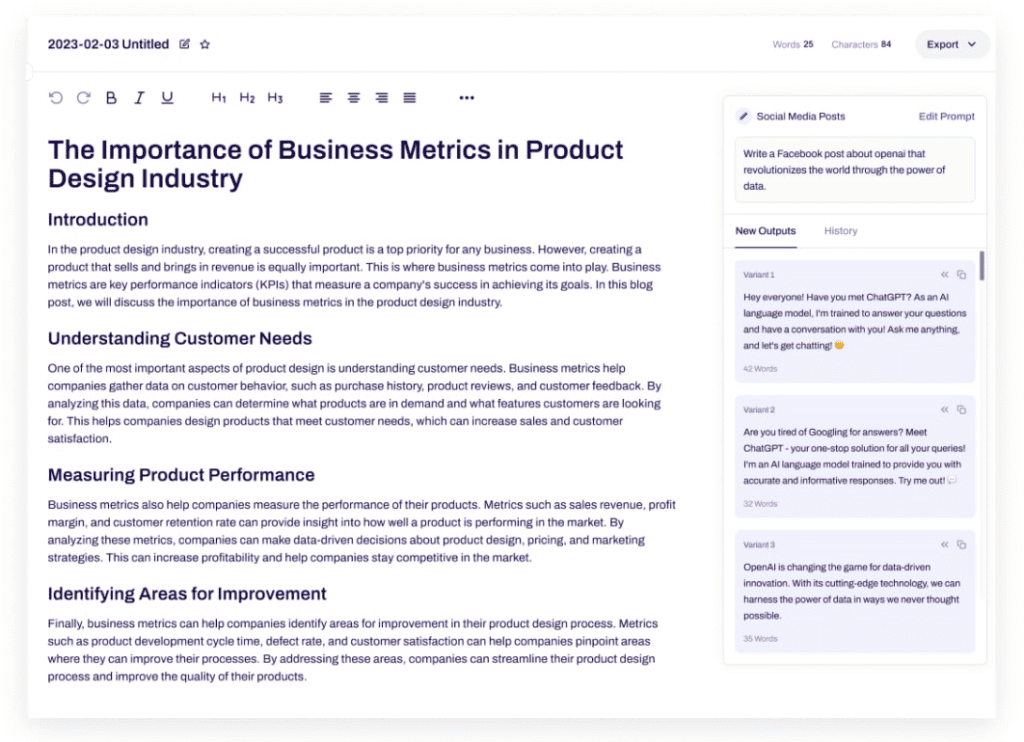
Task: Star the document as favorite
Action: [205, 44]
